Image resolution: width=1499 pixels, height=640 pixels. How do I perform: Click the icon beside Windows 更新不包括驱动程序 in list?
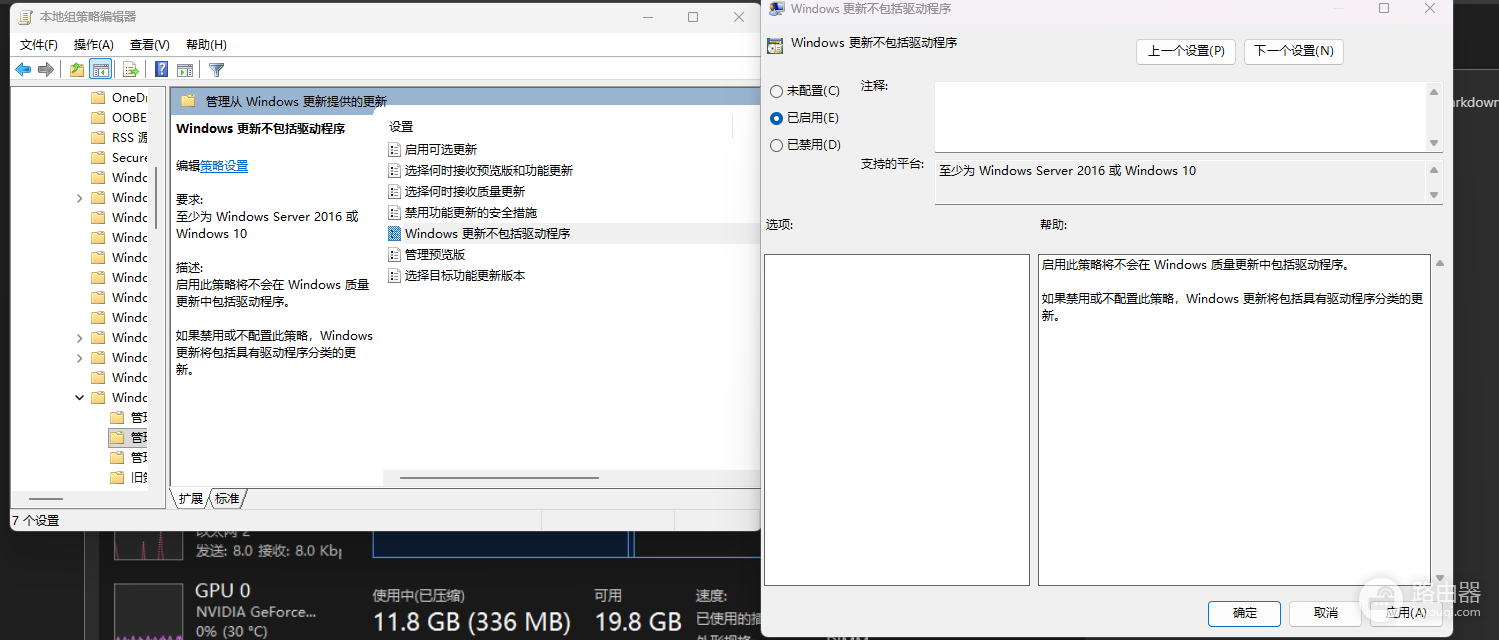394,233
